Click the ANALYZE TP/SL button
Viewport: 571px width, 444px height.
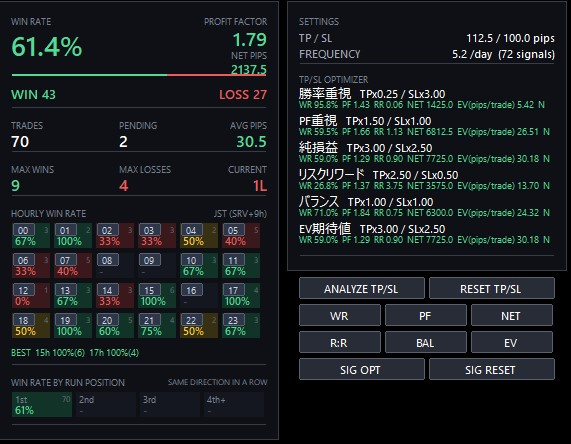click(362, 288)
